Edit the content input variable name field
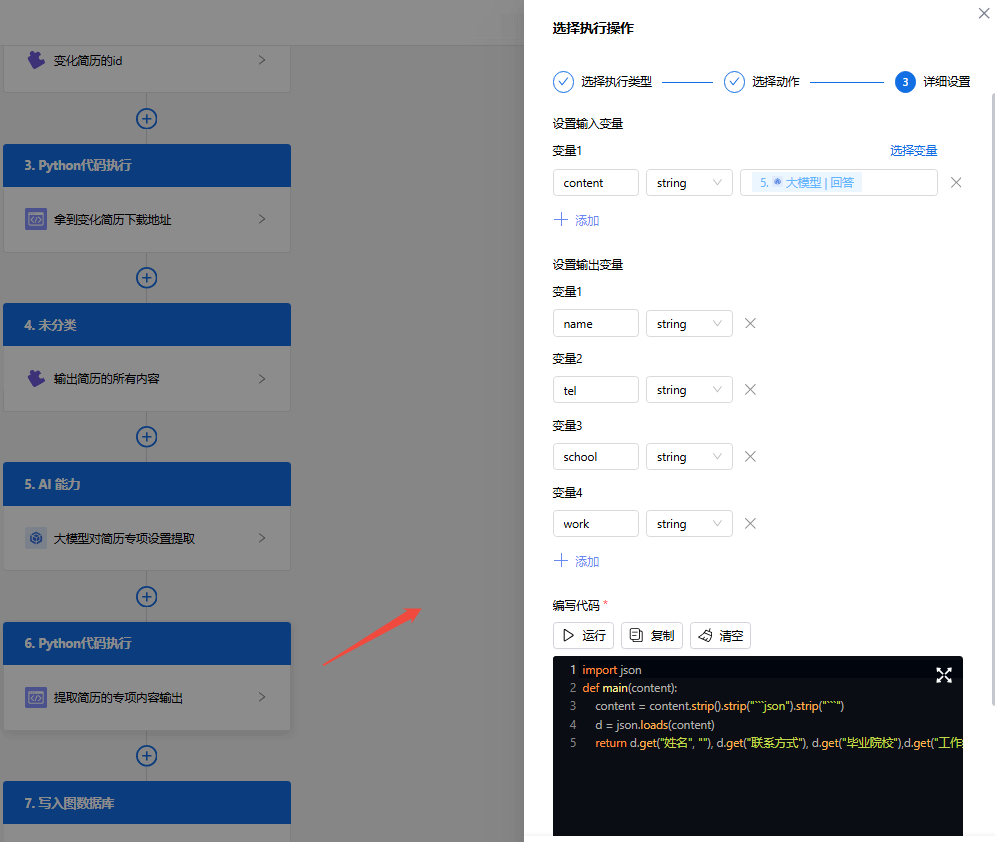 [x=595, y=183]
